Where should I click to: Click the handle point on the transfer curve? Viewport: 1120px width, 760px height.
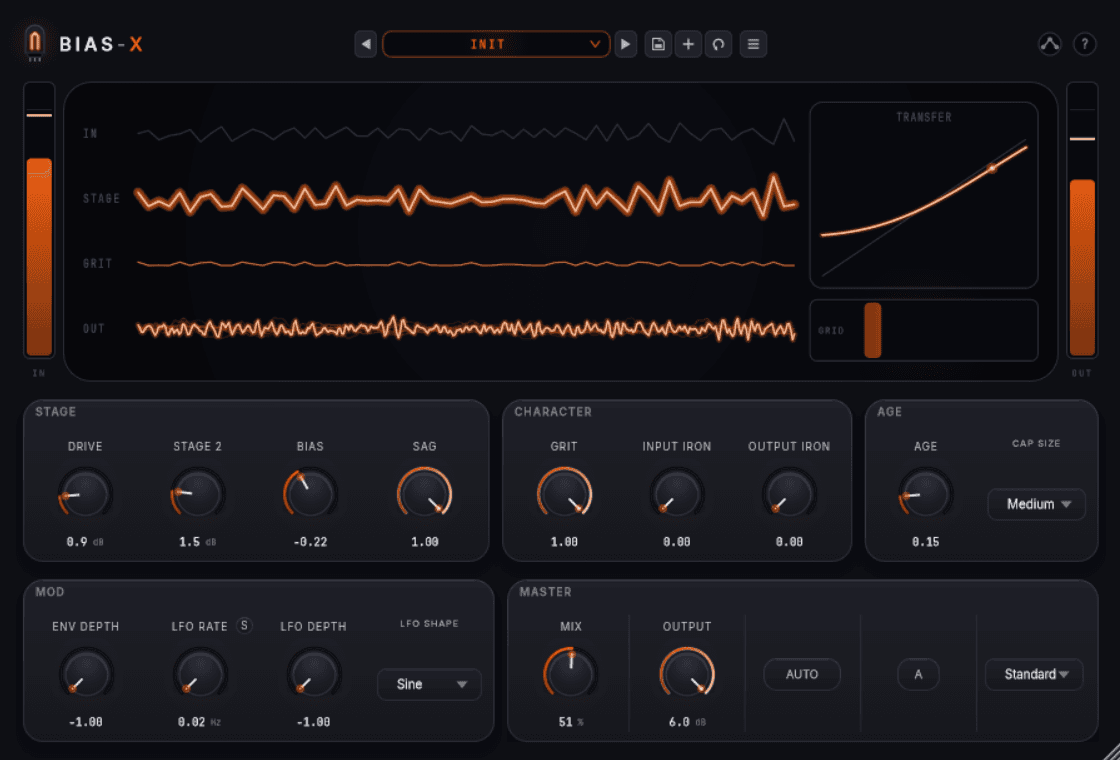click(x=991, y=169)
